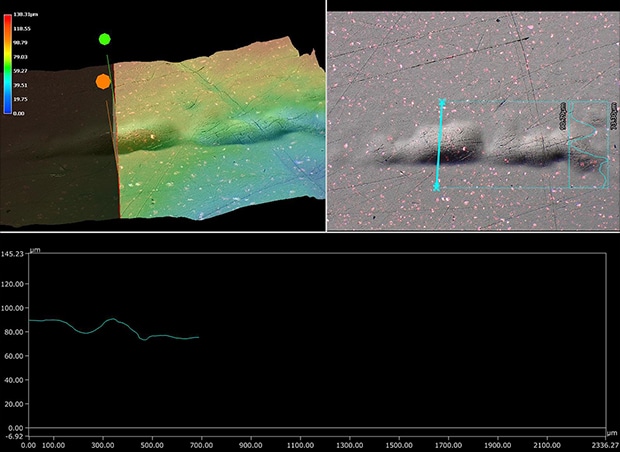Click the 0.00 minimum scale label
This screenshot has height=456, width=620.
(x=19, y=114)
